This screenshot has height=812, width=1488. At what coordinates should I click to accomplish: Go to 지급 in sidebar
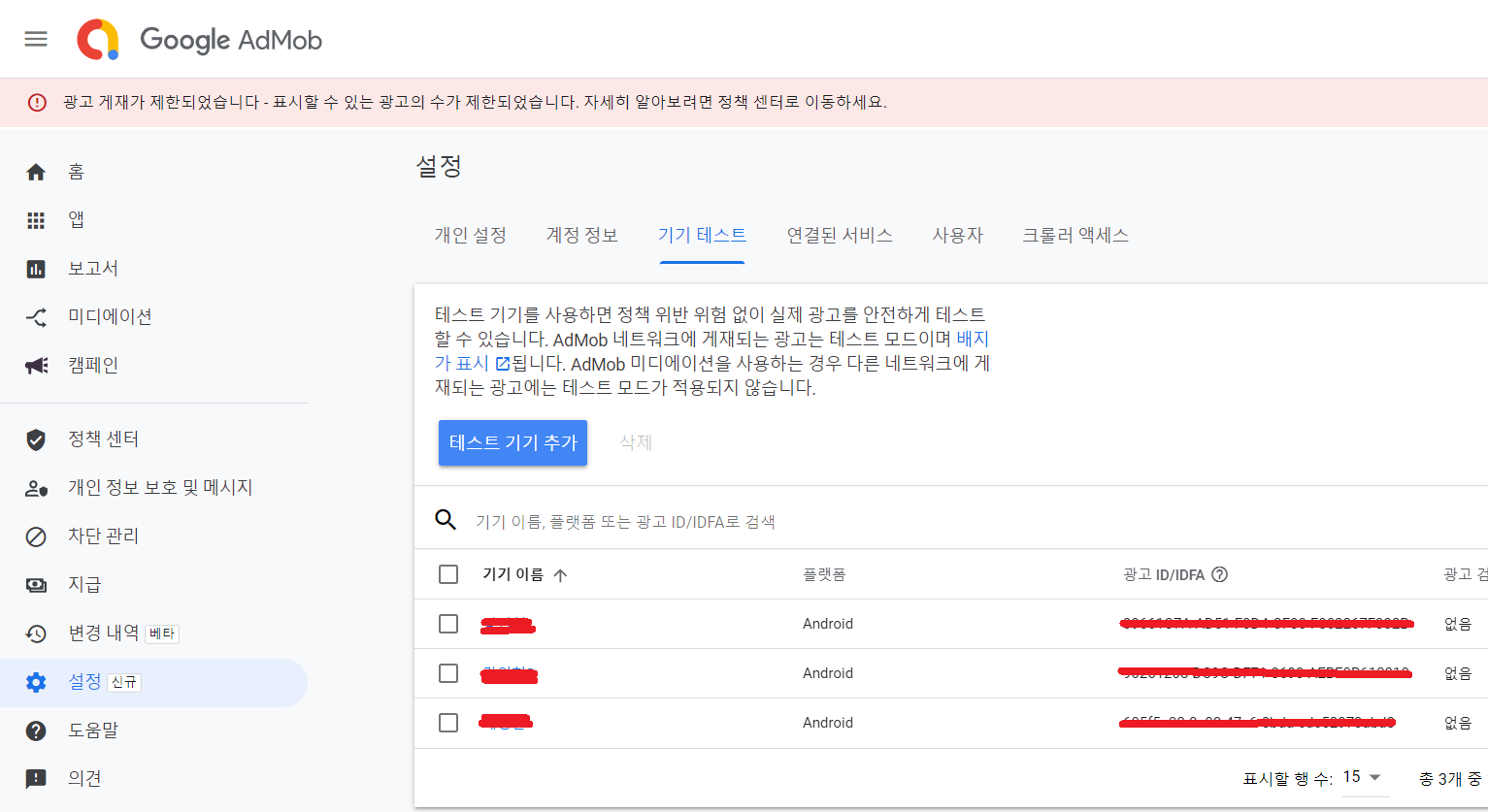tap(84, 585)
